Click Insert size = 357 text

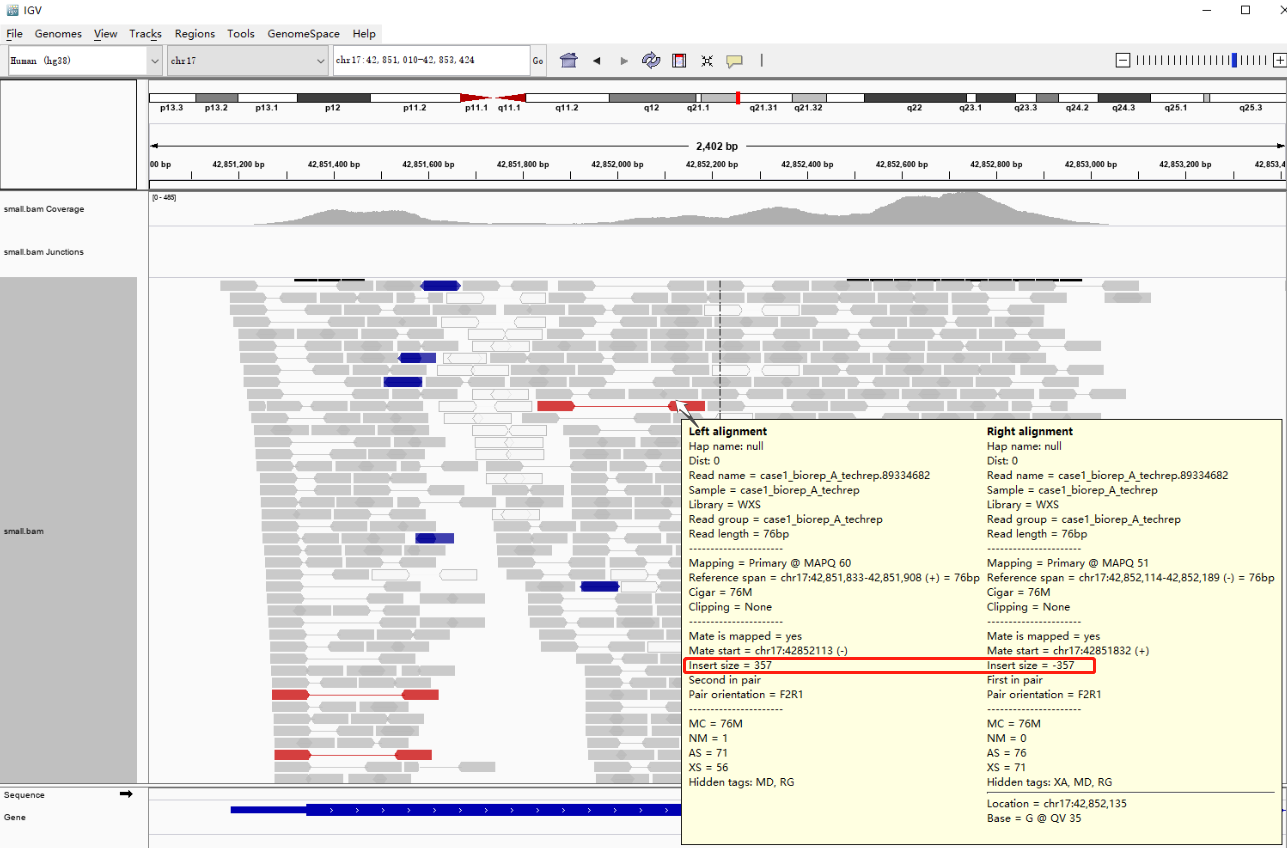(x=730, y=665)
